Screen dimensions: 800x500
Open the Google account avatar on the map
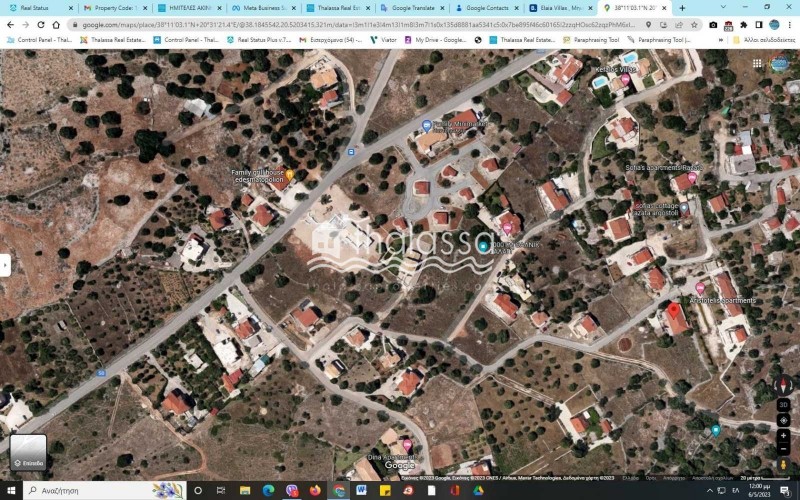pos(779,64)
